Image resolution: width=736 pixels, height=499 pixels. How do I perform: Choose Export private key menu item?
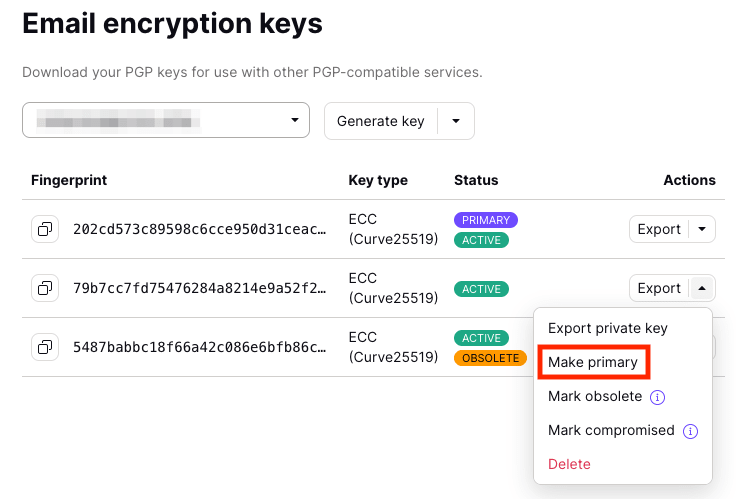(607, 328)
